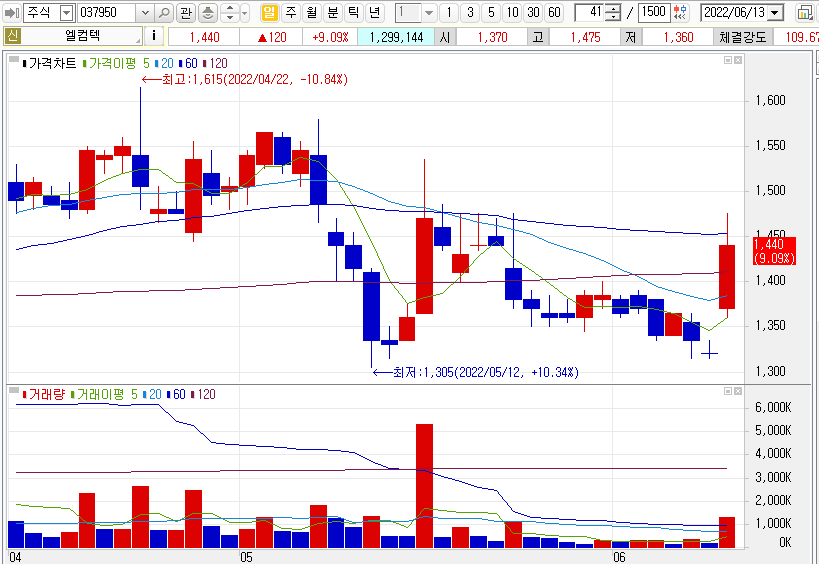Click the price MA 120 legend swatch
The height and width of the screenshot is (564, 819).
click(x=205, y=64)
